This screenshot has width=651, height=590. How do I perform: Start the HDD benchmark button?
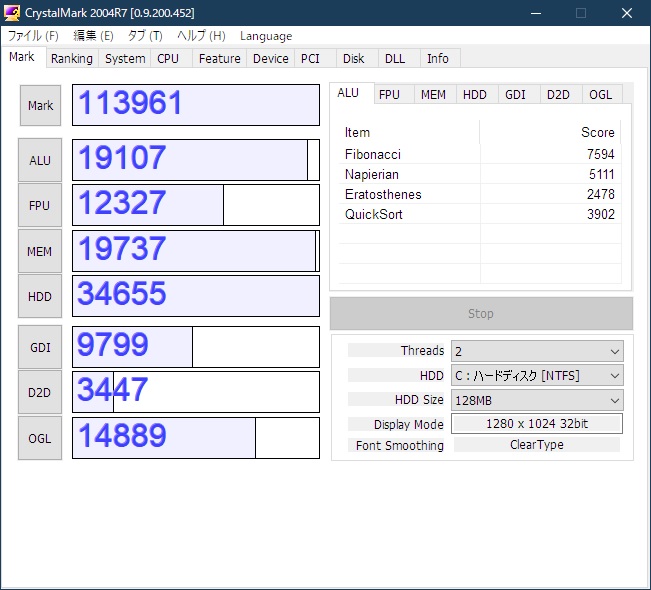(x=40, y=296)
